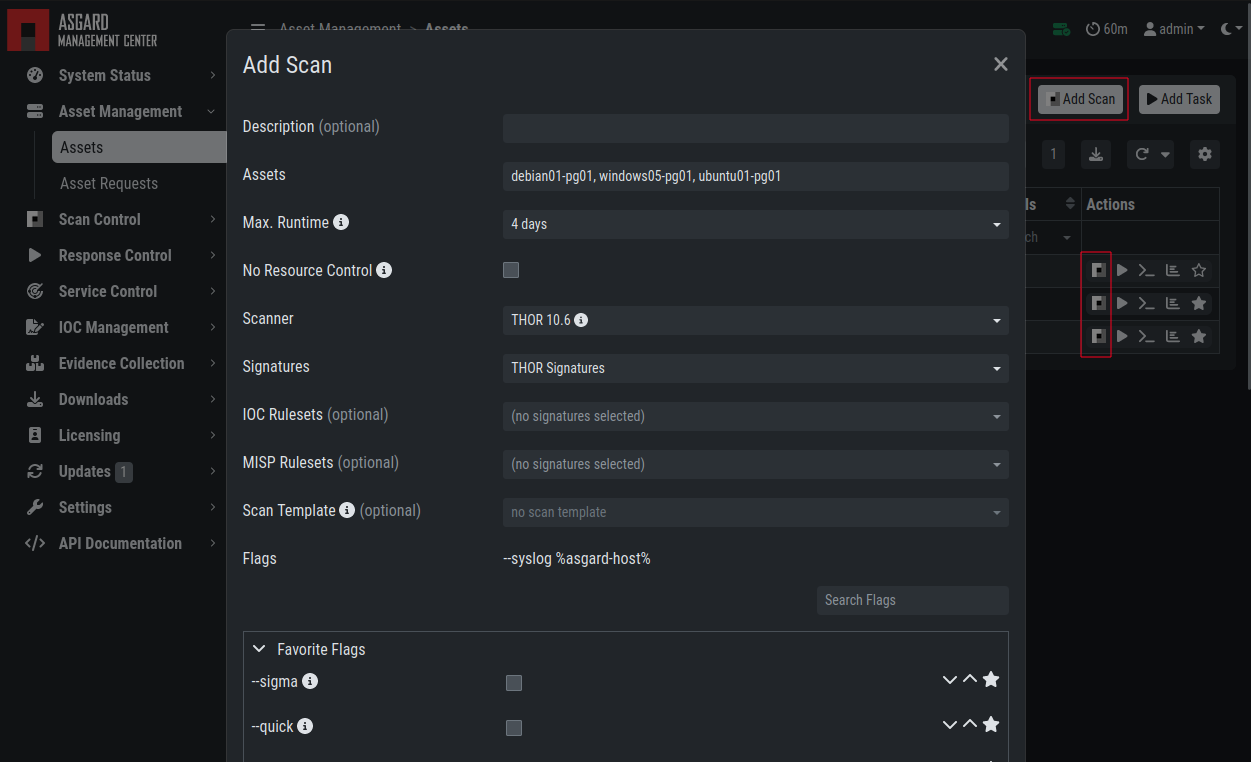This screenshot has height=762, width=1251.
Task: Expand Service Control in sidebar
Action: pos(120,291)
